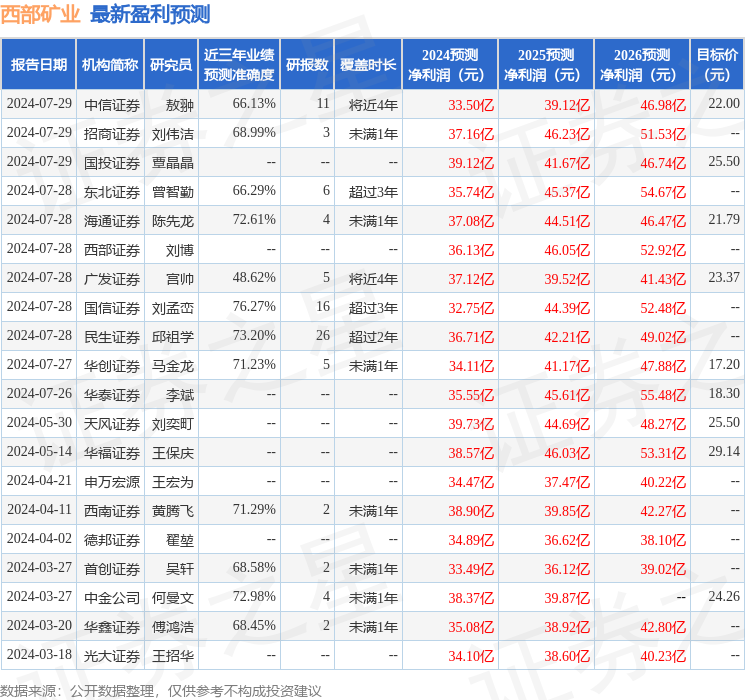Screen dimensions: 745x700
Task: Click 民生证券's report count 26
Action: click(x=323, y=336)
